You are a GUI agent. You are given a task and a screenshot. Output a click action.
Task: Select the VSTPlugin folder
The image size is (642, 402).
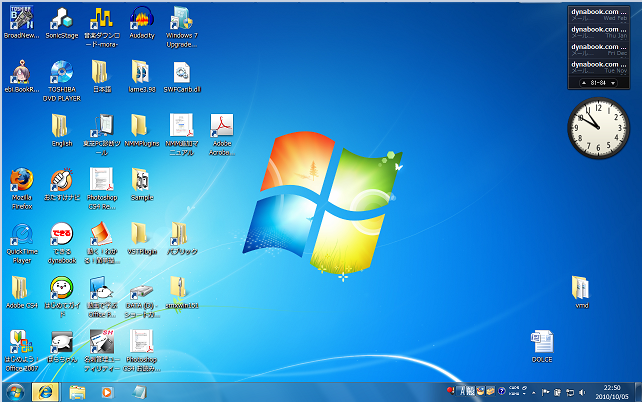[x=142, y=239]
